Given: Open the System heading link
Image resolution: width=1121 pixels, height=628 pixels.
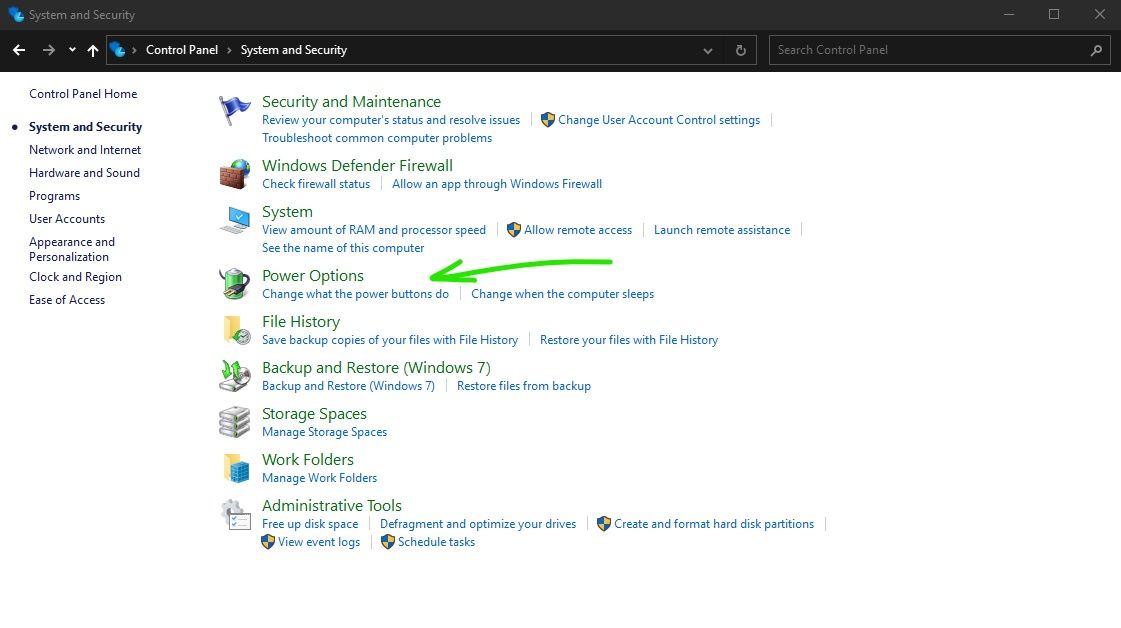Looking at the screenshot, I should tap(287, 212).
